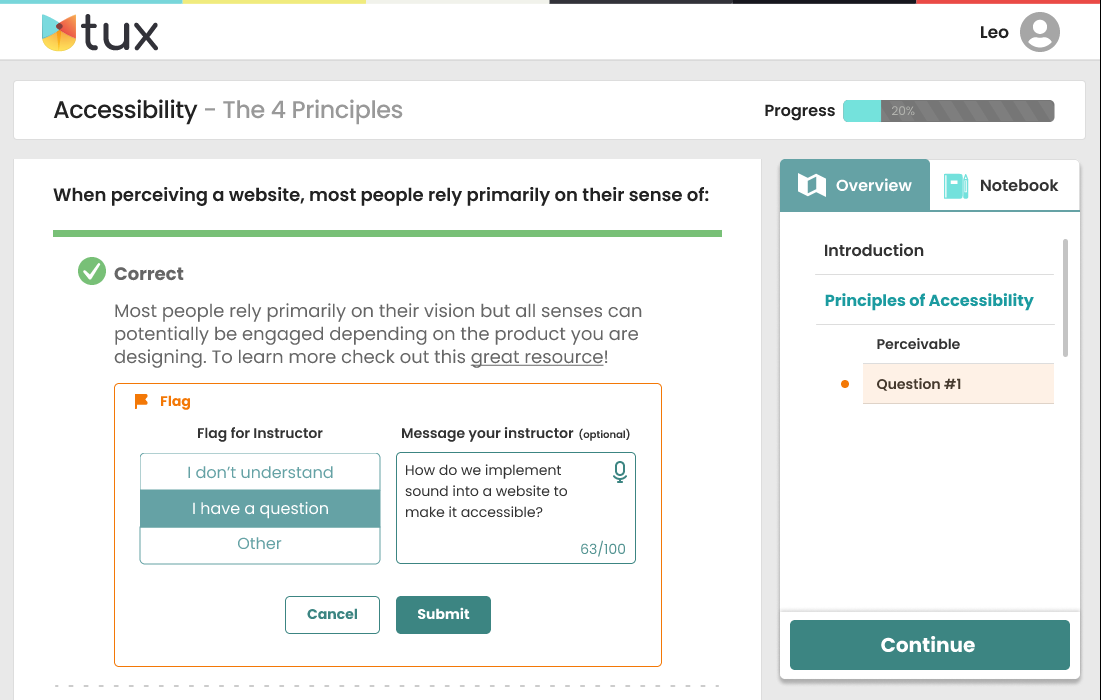Click the Leo username

(x=994, y=32)
